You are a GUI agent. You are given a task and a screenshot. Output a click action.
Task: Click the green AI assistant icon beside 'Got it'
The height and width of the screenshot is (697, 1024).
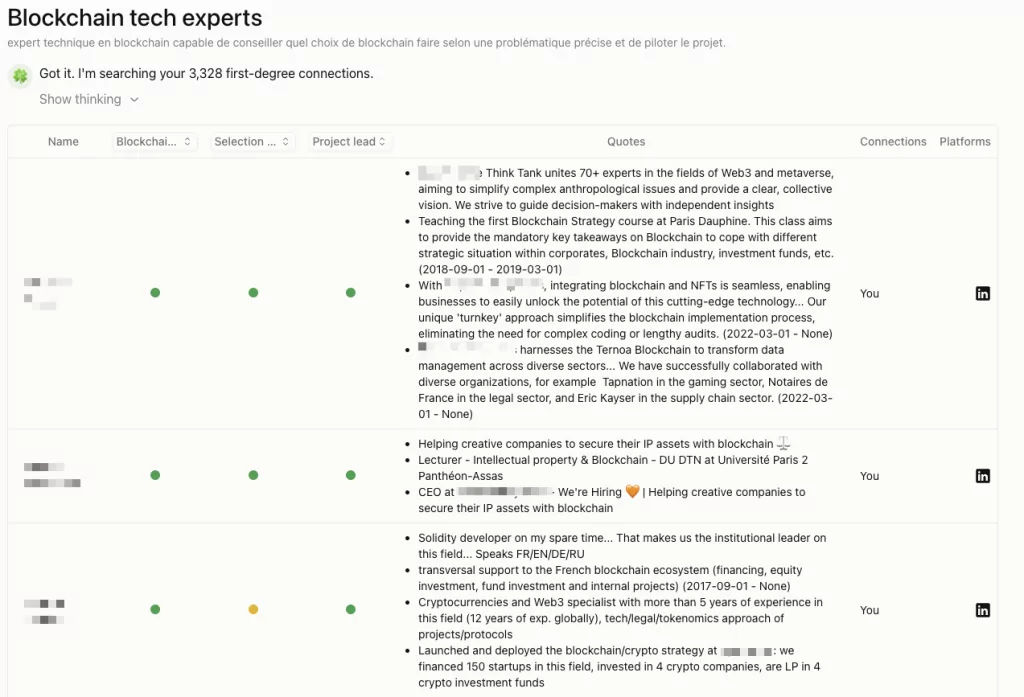coord(20,75)
